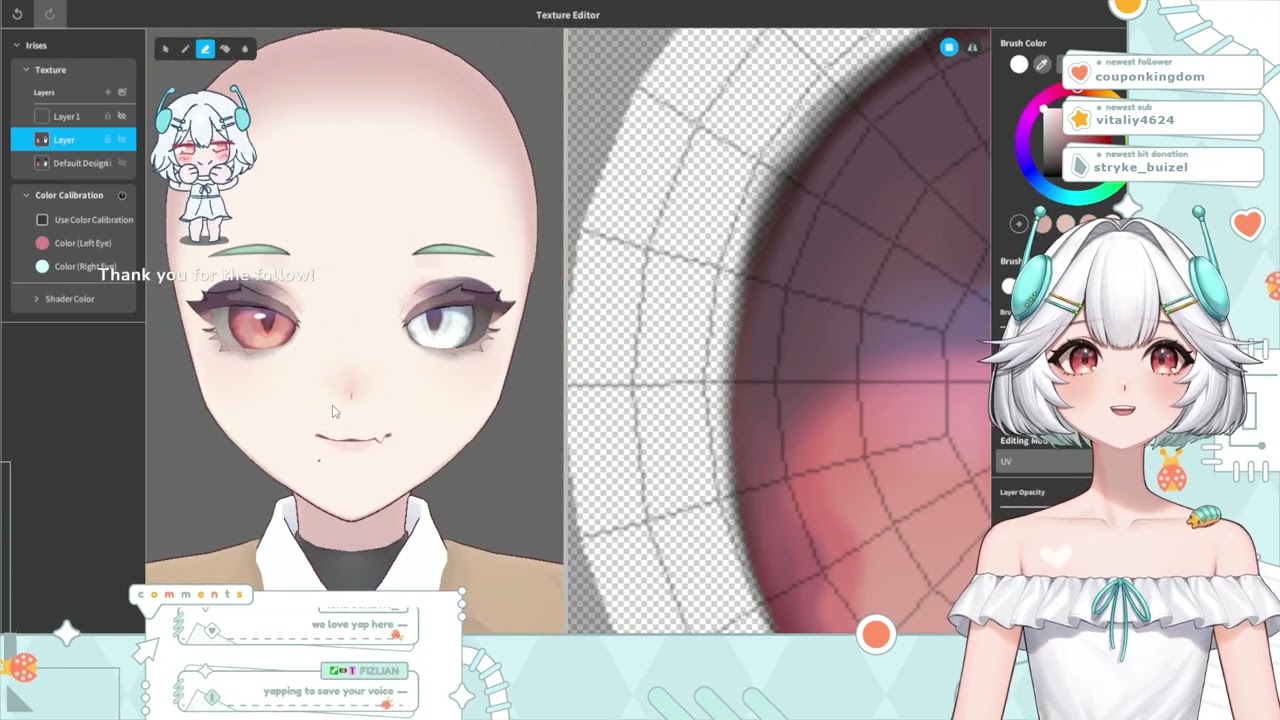
Task: Select the Default Design layer row
Action: coord(73,163)
